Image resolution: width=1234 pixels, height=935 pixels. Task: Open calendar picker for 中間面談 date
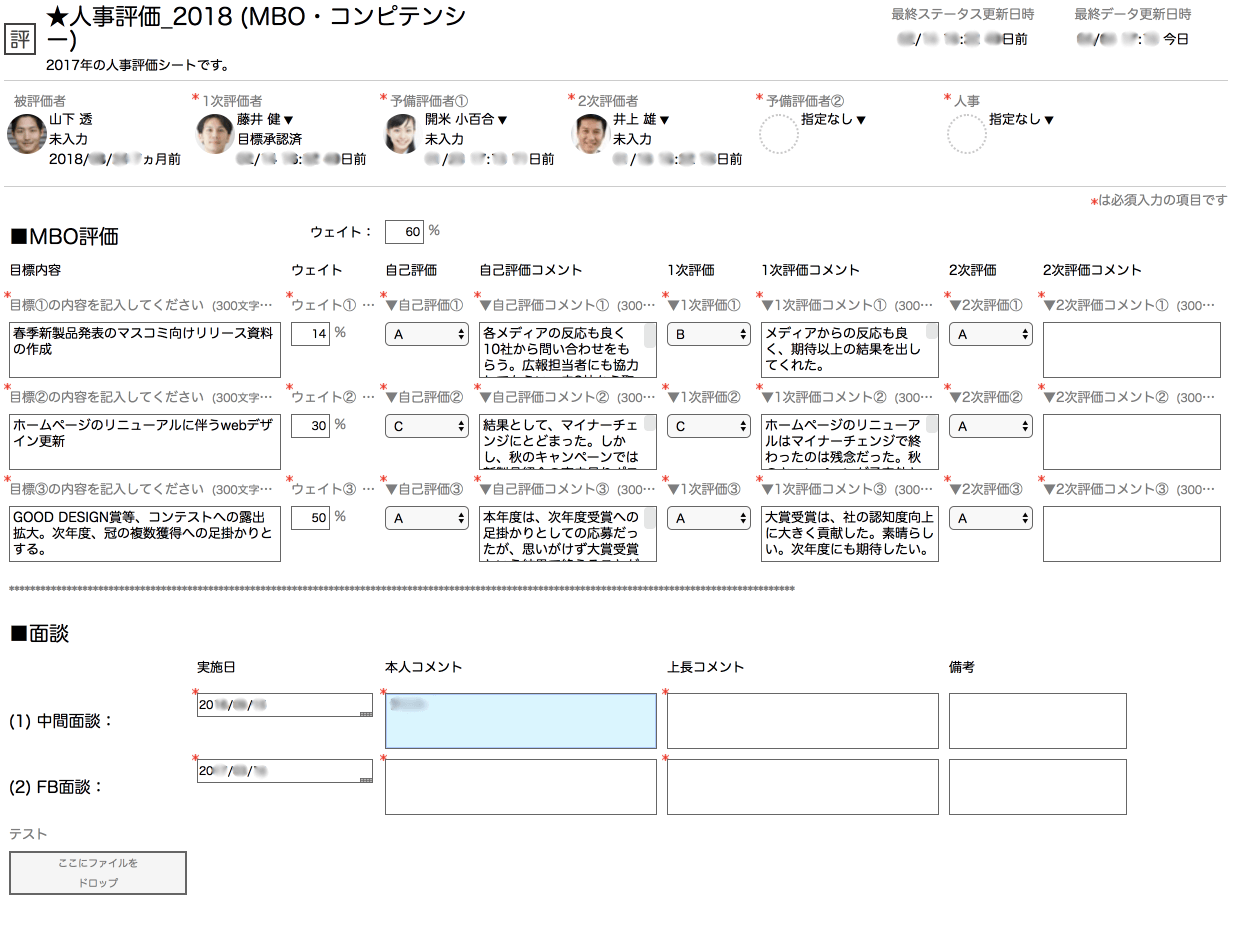[366, 712]
